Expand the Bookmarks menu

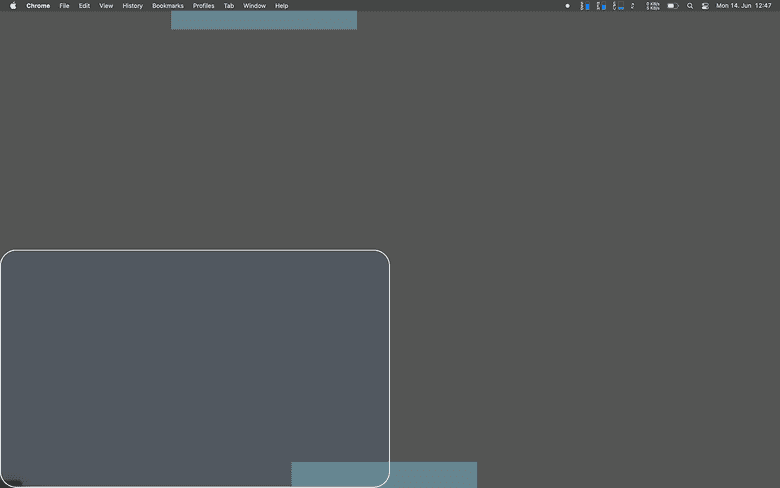pyautogui.click(x=168, y=6)
